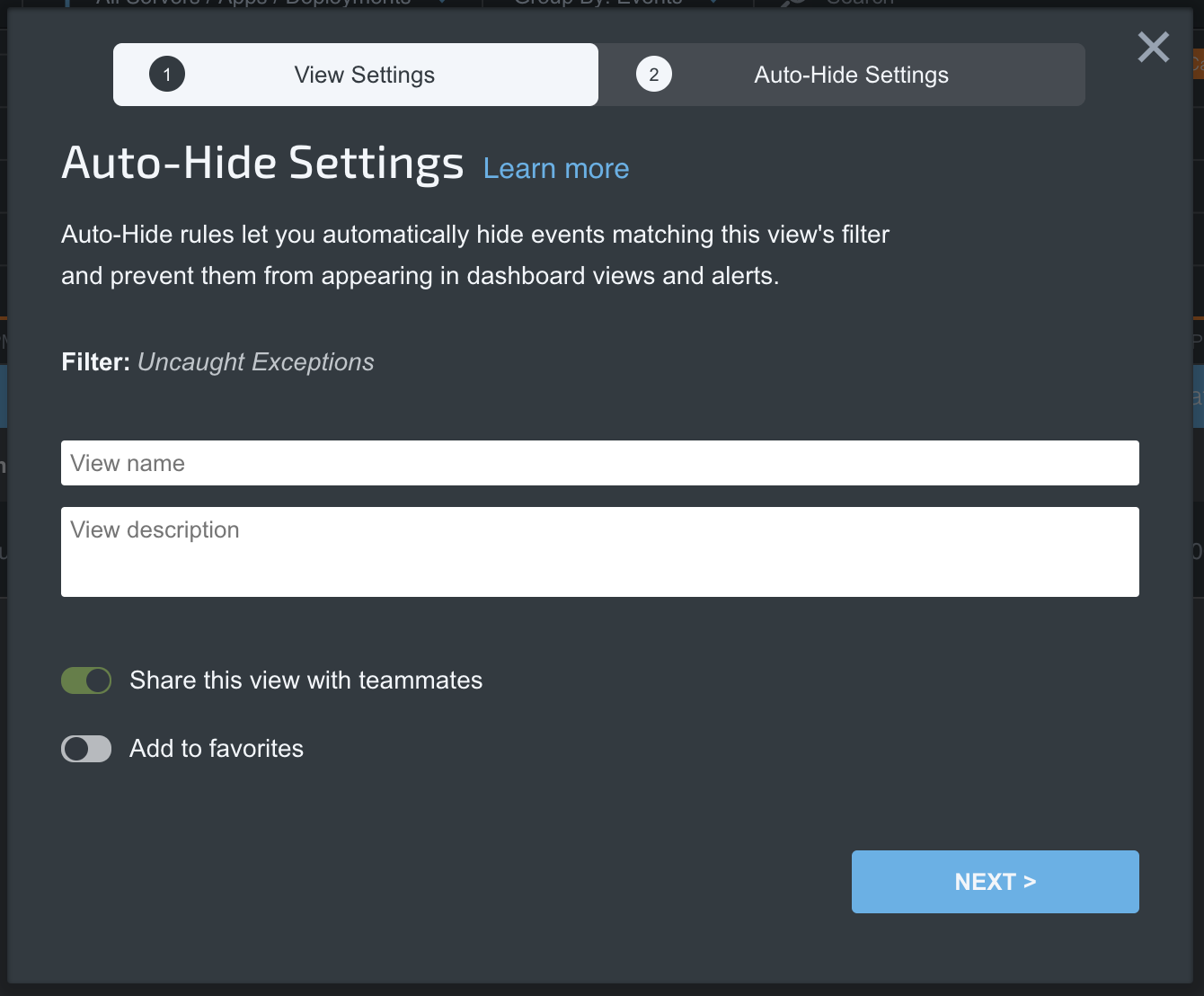
Task: Close the Auto-Hide Settings dialog
Action: (1153, 47)
